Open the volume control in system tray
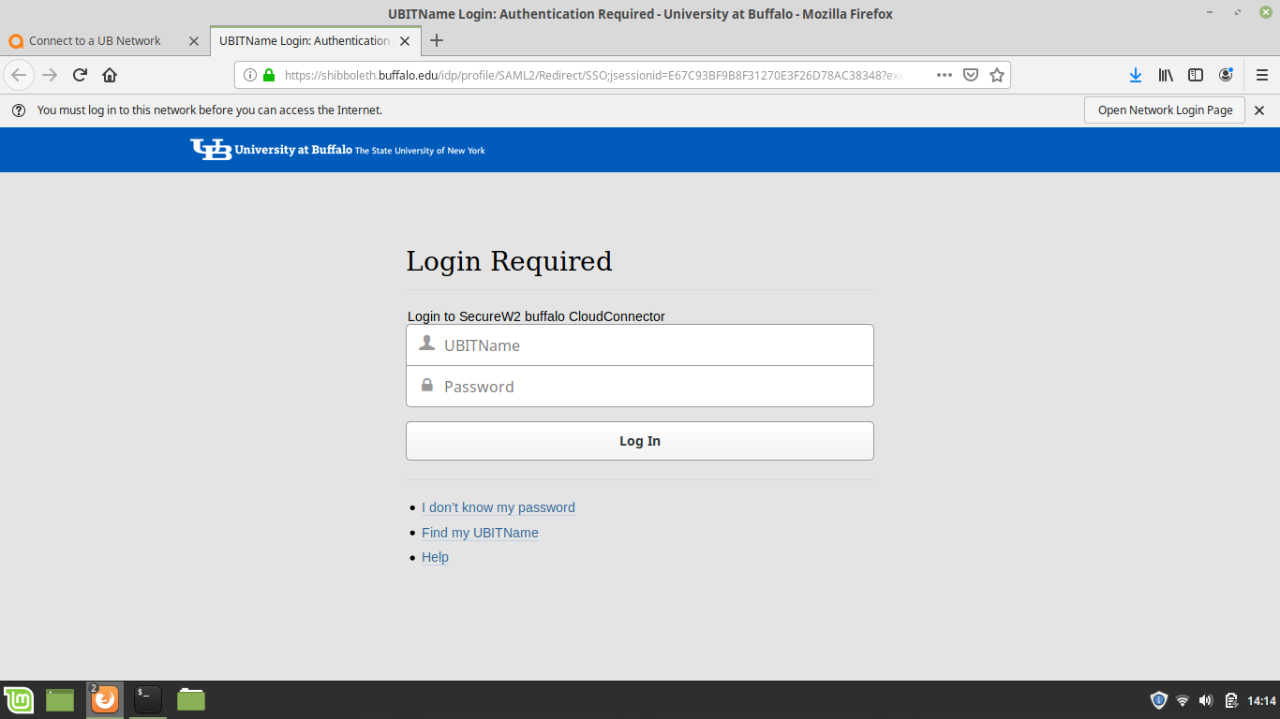1280x719 pixels. (x=1206, y=700)
